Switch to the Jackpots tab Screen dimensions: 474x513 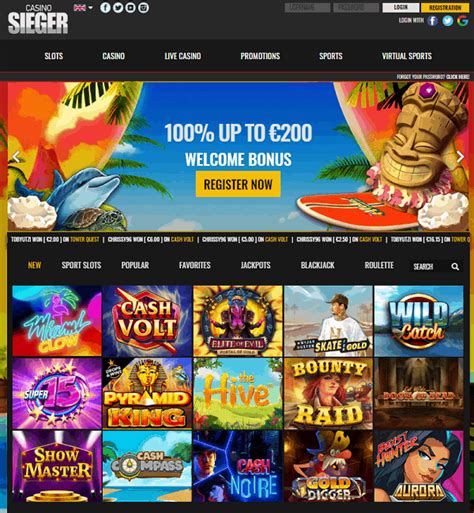256,265
